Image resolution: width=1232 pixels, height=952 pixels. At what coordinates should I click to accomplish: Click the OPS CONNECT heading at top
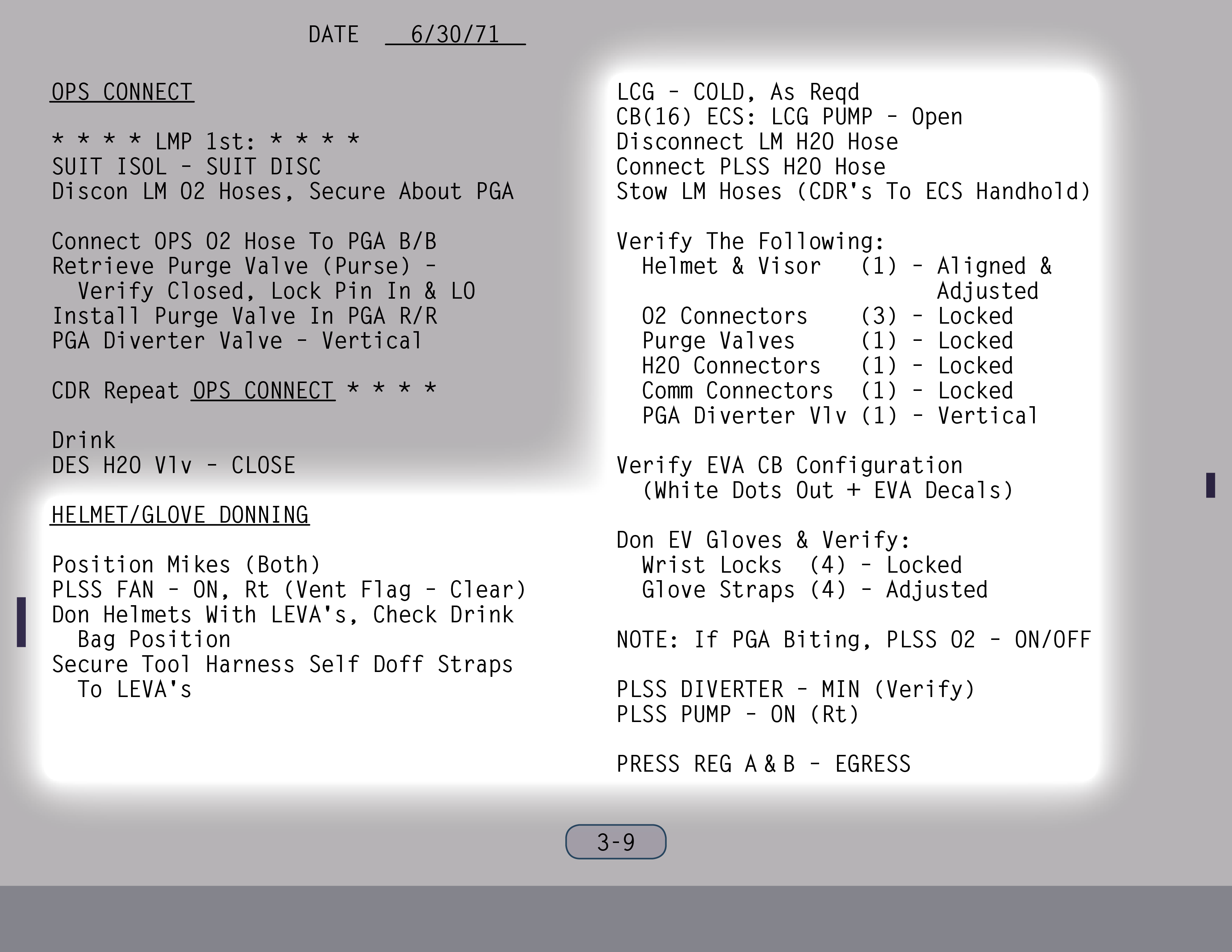point(122,92)
